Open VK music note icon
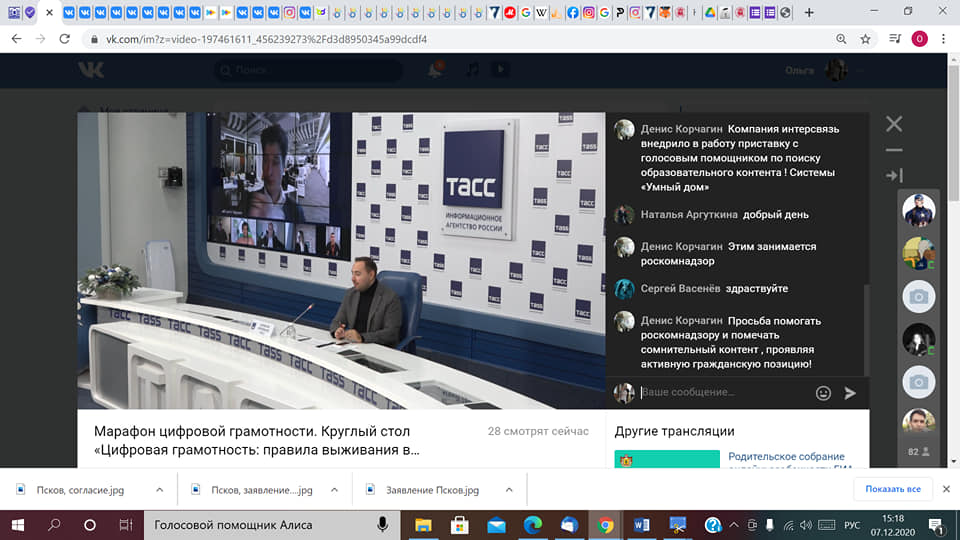 point(472,70)
